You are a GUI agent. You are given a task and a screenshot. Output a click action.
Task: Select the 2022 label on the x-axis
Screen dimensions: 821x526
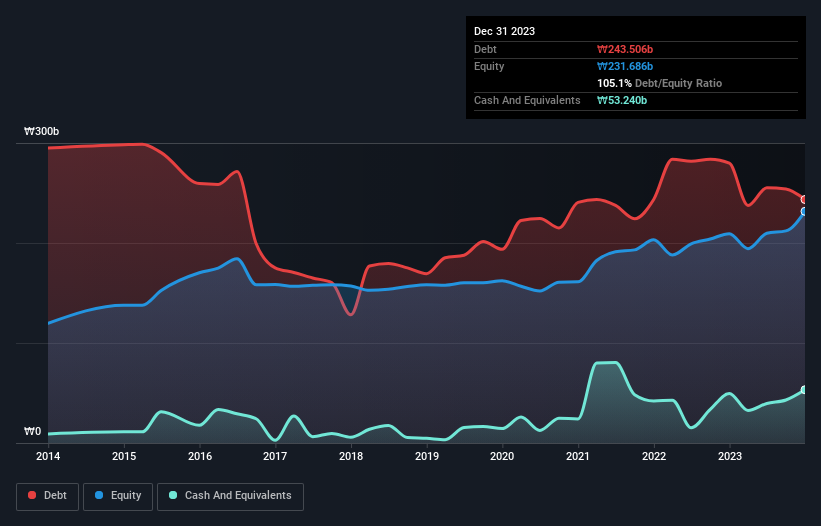click(654, 456)
